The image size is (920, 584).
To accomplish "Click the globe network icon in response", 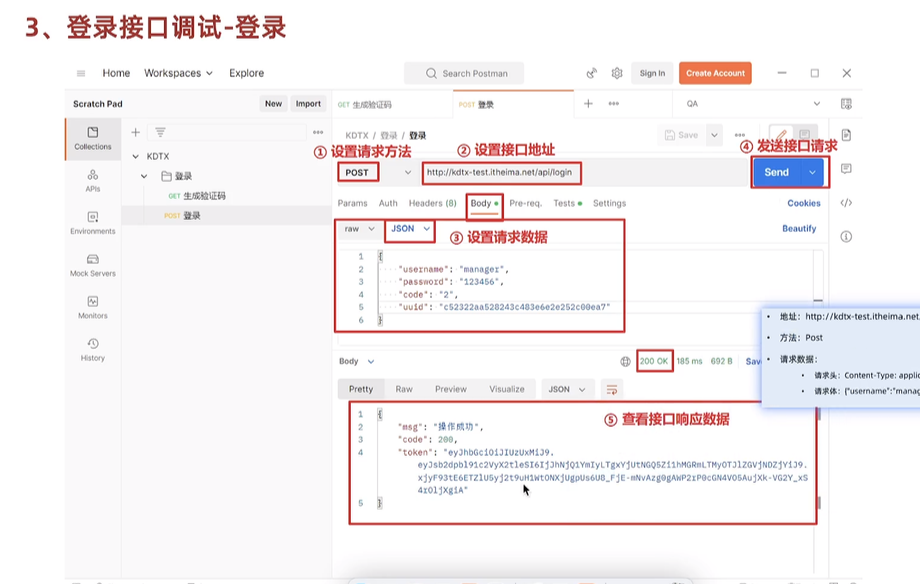I will pos(625,362).
